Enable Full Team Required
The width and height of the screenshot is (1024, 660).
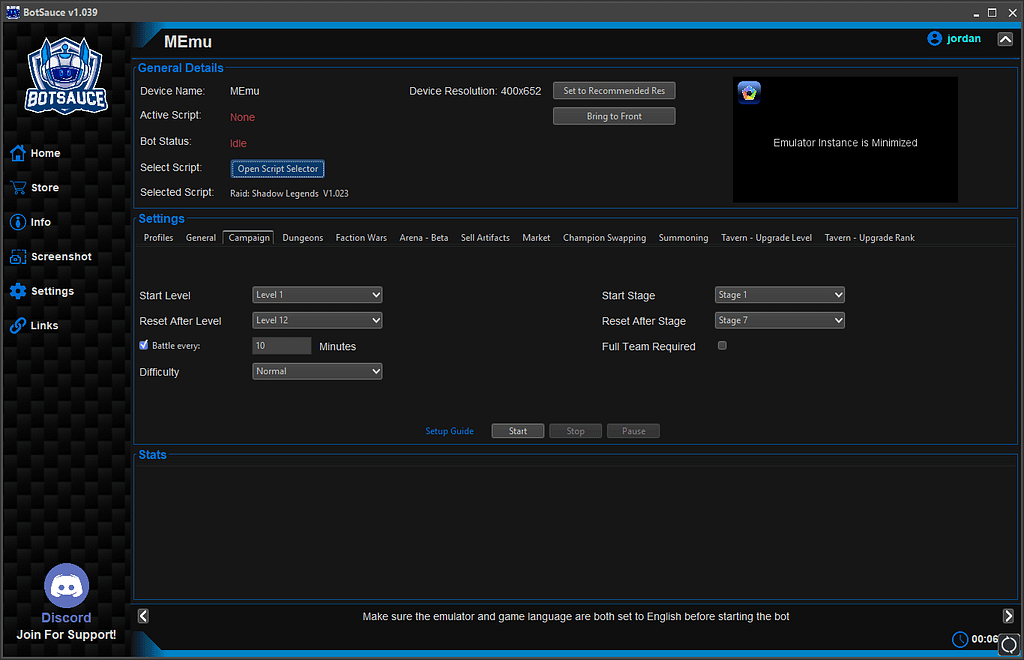pyautogui.click(x=722, y=345)
